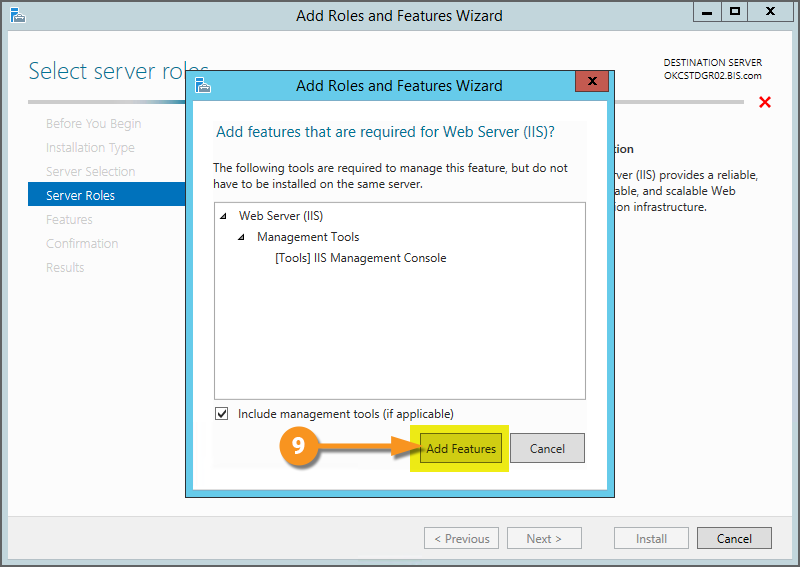The image size is (800, 567).
Task: Select the IIS Management Console item
Action: (360, 258)
